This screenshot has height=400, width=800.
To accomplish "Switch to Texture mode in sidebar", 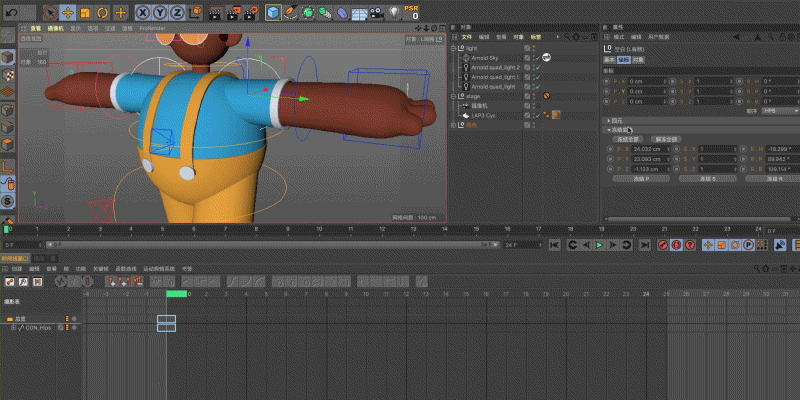I will [x=8, y=75].
